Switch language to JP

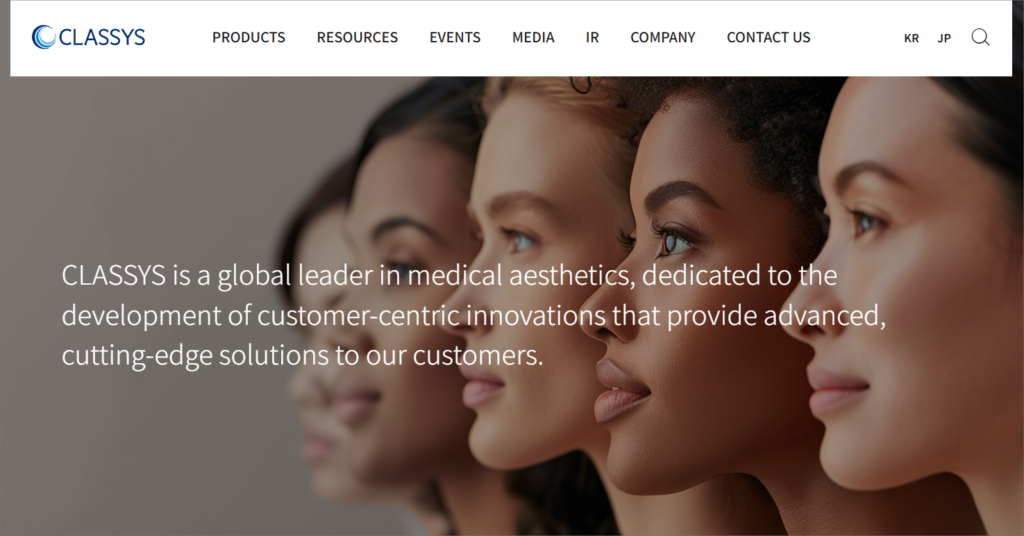pyautogui.click(x=944, y=39)
